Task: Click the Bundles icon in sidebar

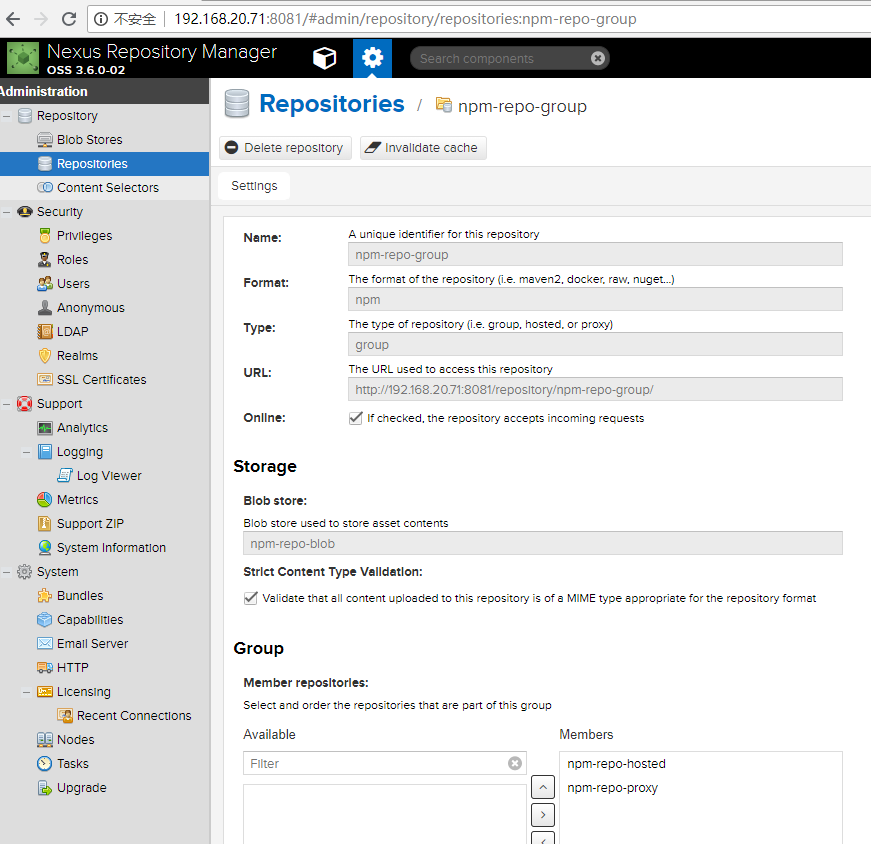Action: 44,596
